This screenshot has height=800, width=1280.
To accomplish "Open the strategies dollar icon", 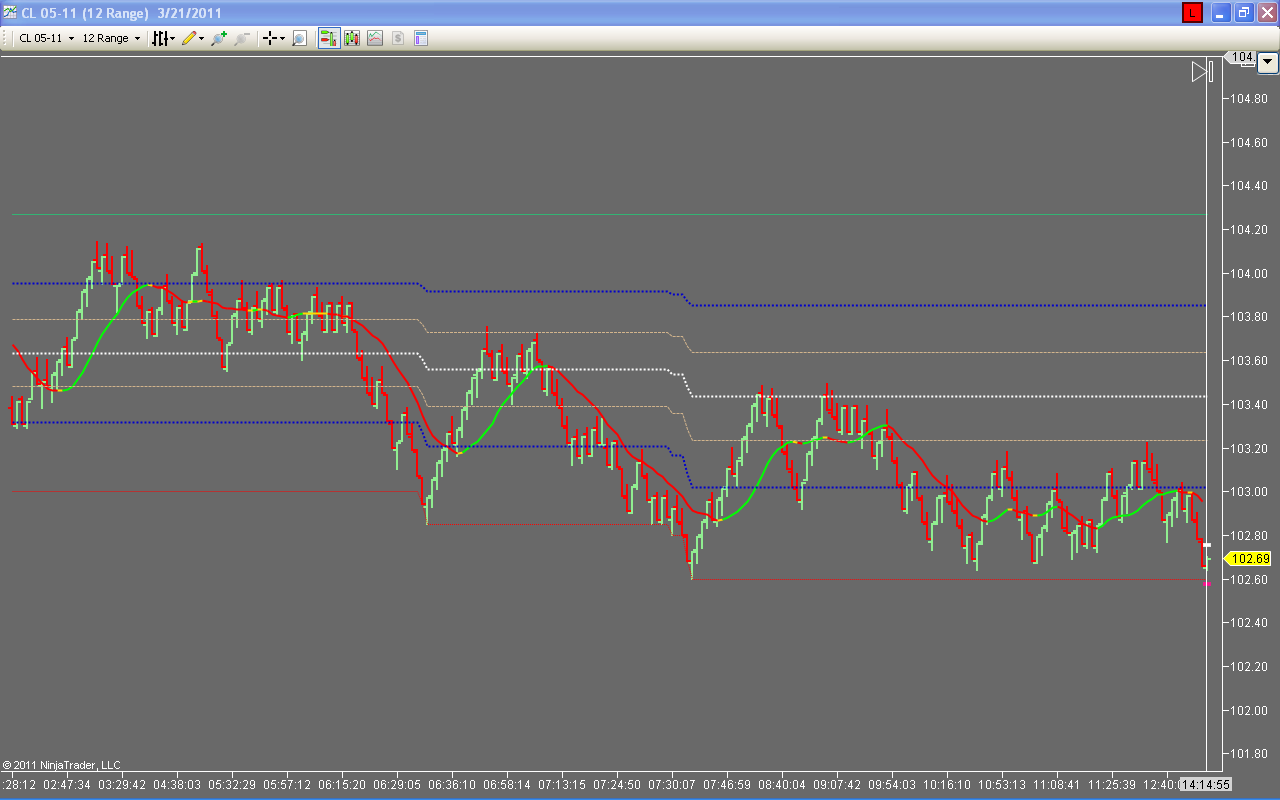I will (x=398, y=38).
